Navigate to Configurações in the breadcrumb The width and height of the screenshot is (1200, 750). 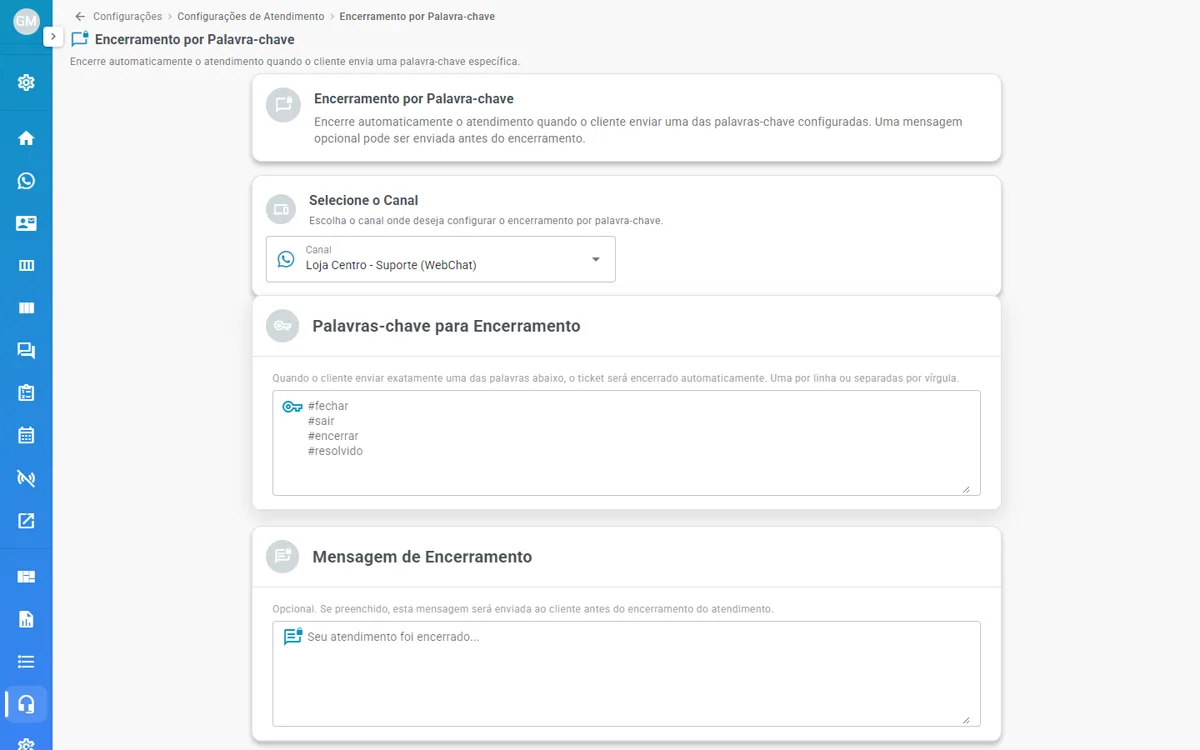(x=127, y=17)
